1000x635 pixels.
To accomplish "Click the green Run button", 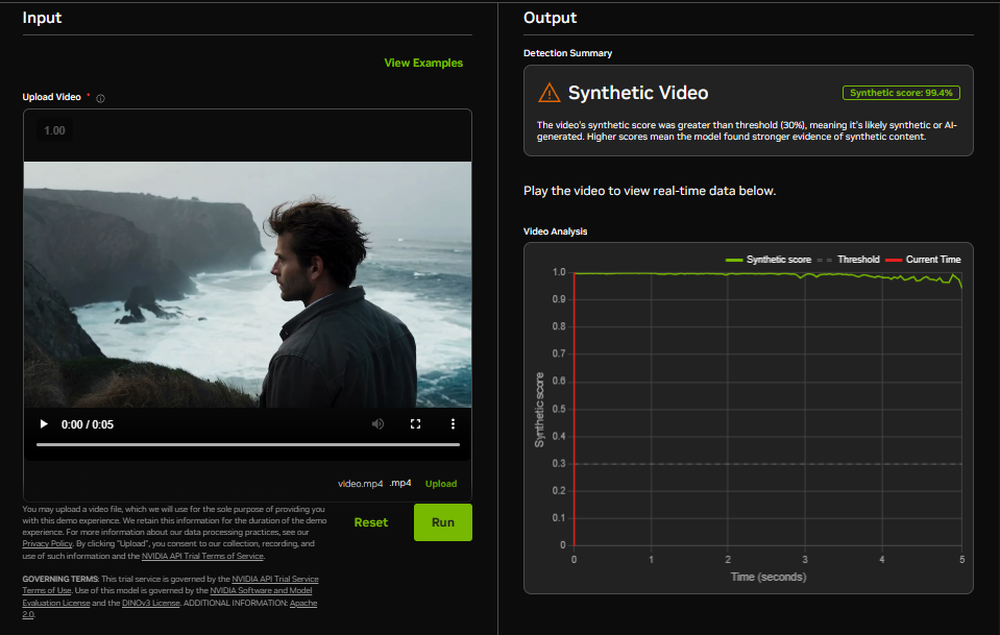I will [443, 522].
